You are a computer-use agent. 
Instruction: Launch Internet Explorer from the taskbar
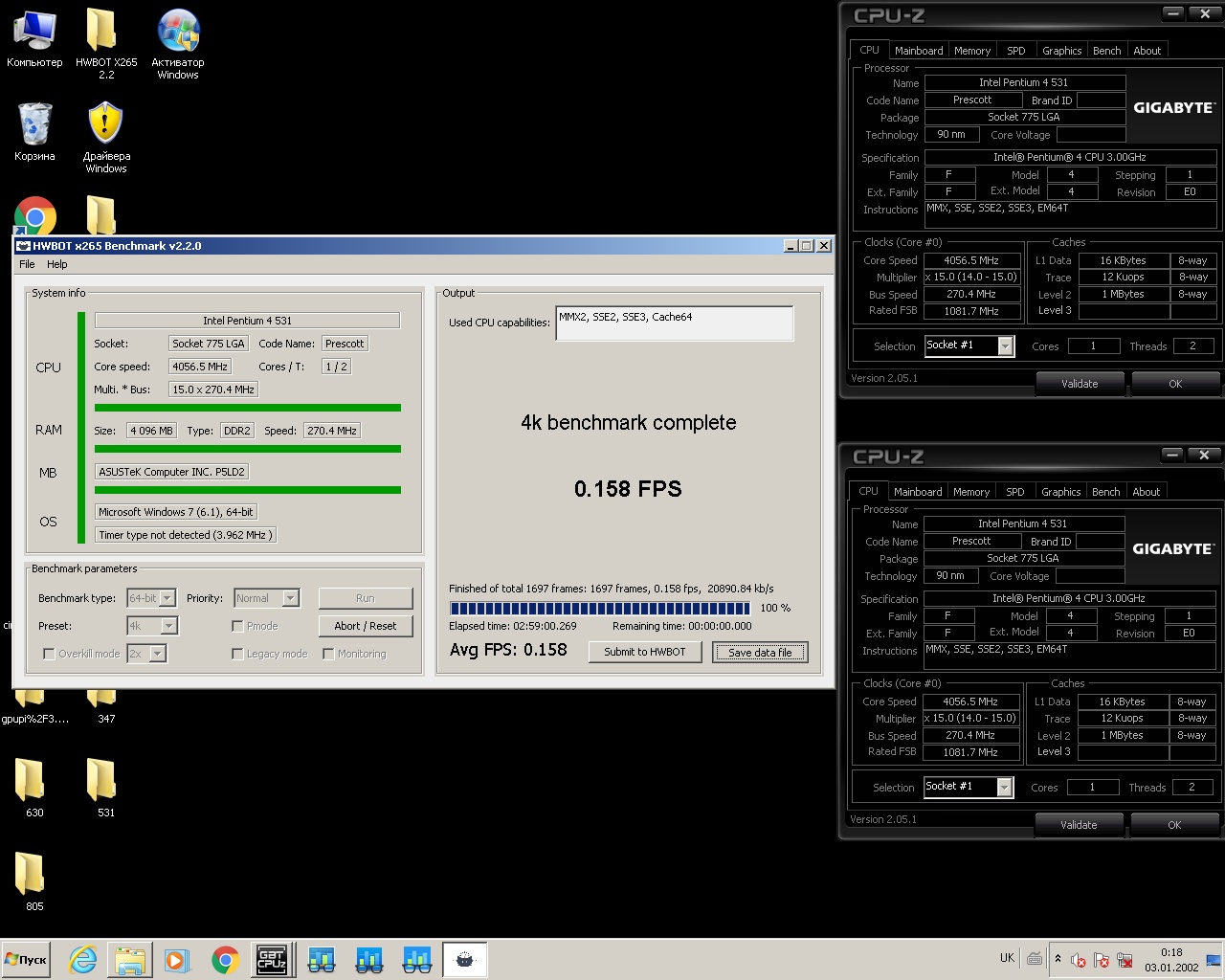83,960
